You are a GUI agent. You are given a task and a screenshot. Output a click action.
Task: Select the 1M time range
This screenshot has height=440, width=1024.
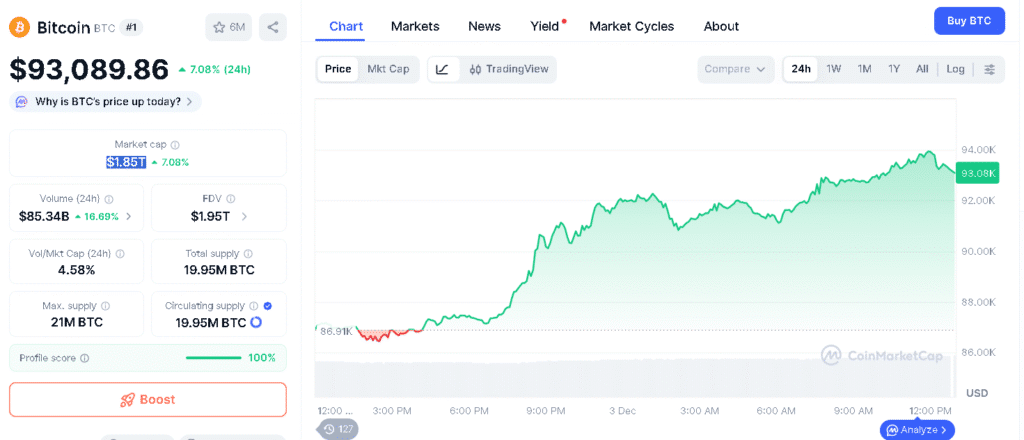865,69
